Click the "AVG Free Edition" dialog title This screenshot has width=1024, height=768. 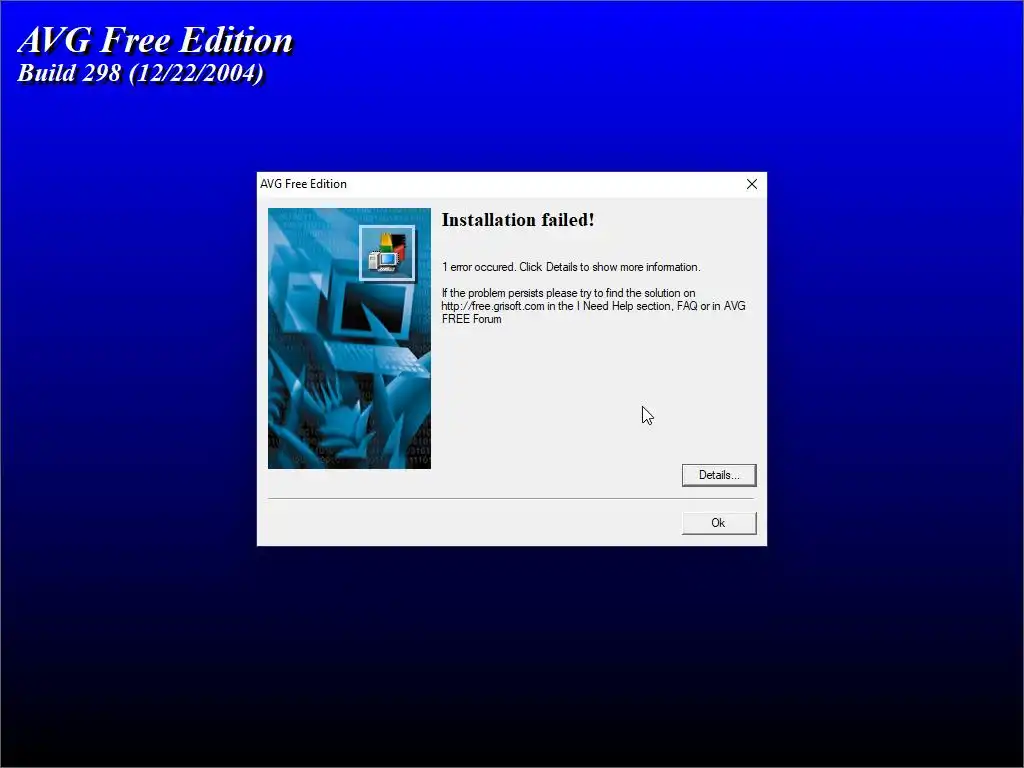[x=304, y=184]
